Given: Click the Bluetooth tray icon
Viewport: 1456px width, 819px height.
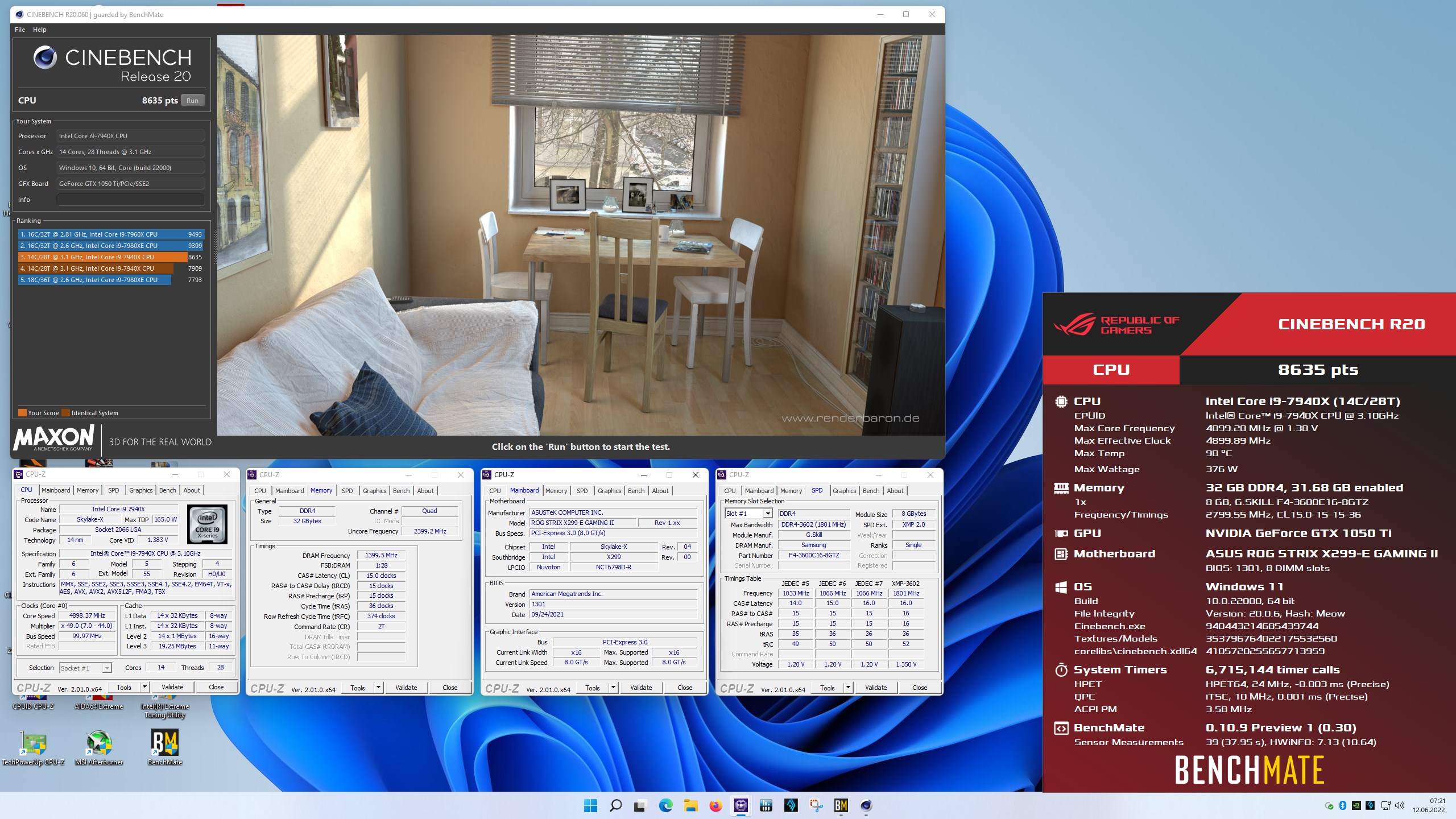Looking at the screenshot, I should click(x=1343, y=805).
